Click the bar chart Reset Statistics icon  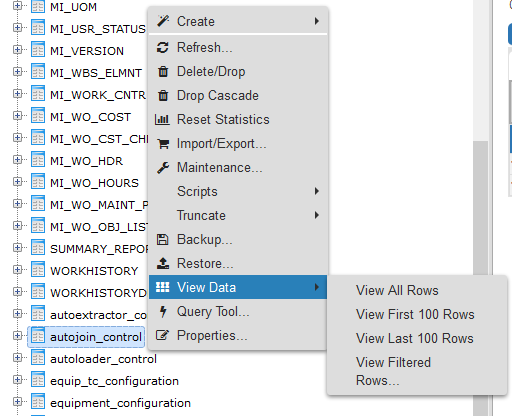point(162,119)
